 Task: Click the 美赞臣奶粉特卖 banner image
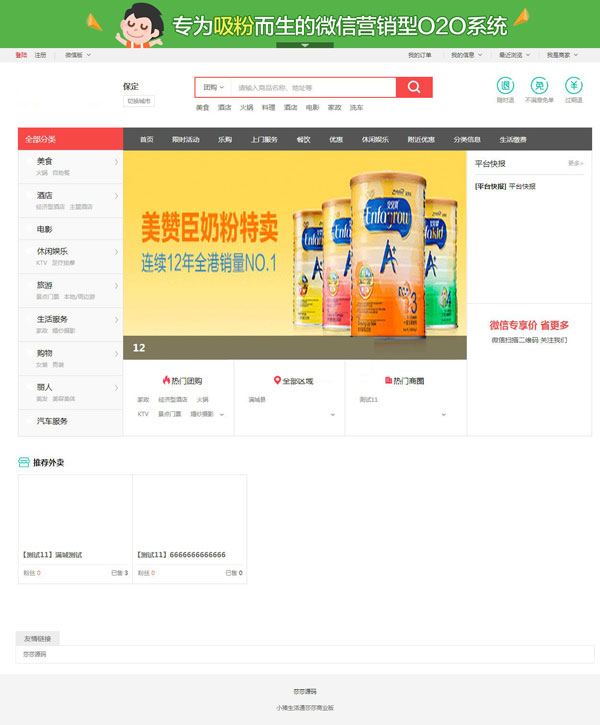pyautogui.click(x=295, y=254)
